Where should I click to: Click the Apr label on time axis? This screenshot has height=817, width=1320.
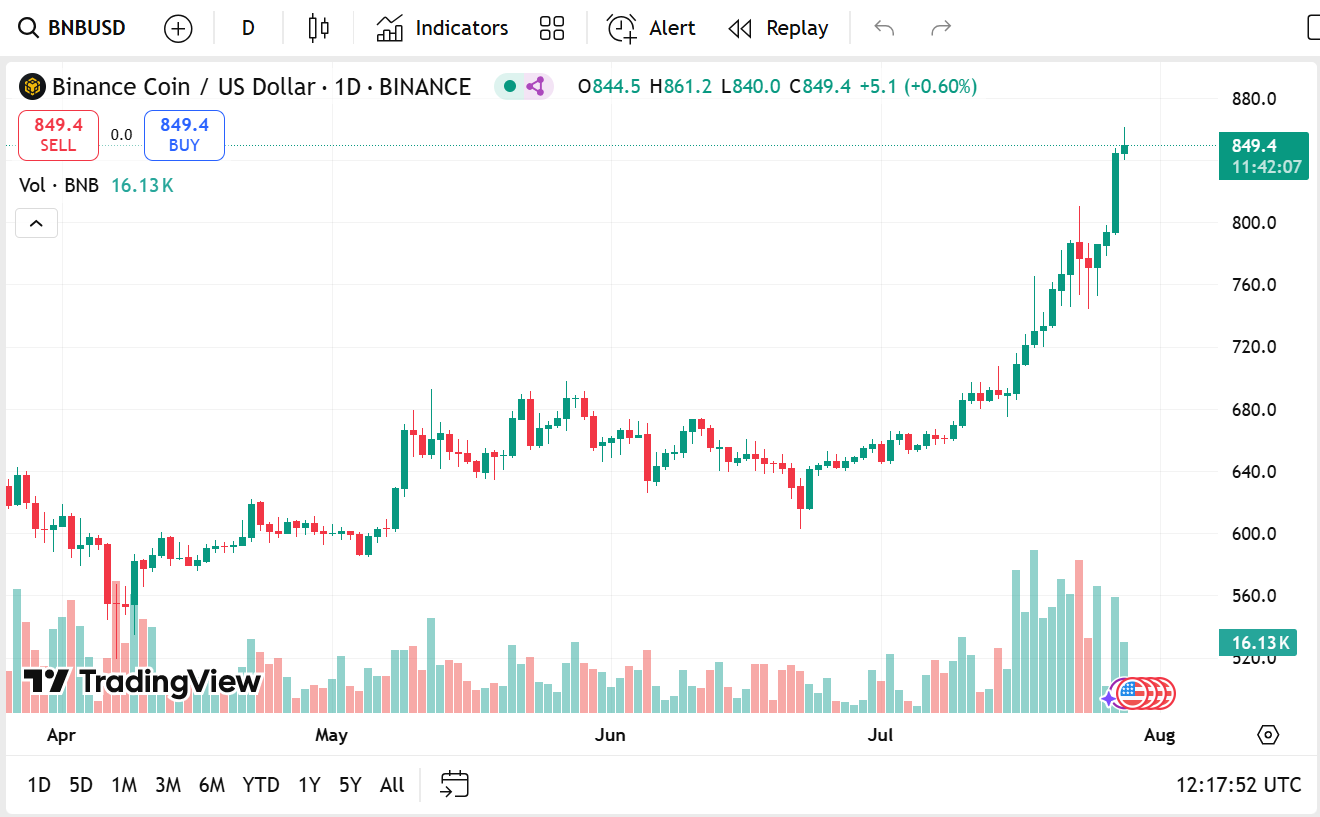click(61, 735)
